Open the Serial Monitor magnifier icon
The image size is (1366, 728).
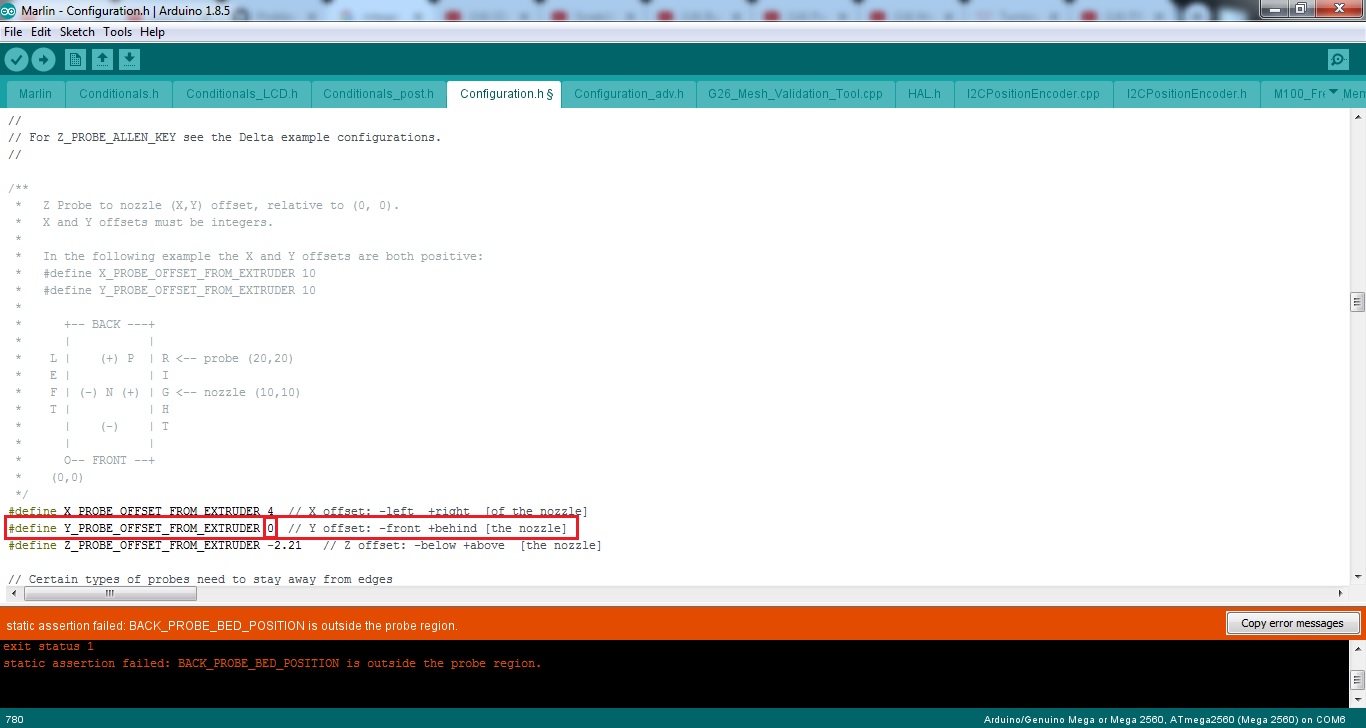click(1338, 60)
